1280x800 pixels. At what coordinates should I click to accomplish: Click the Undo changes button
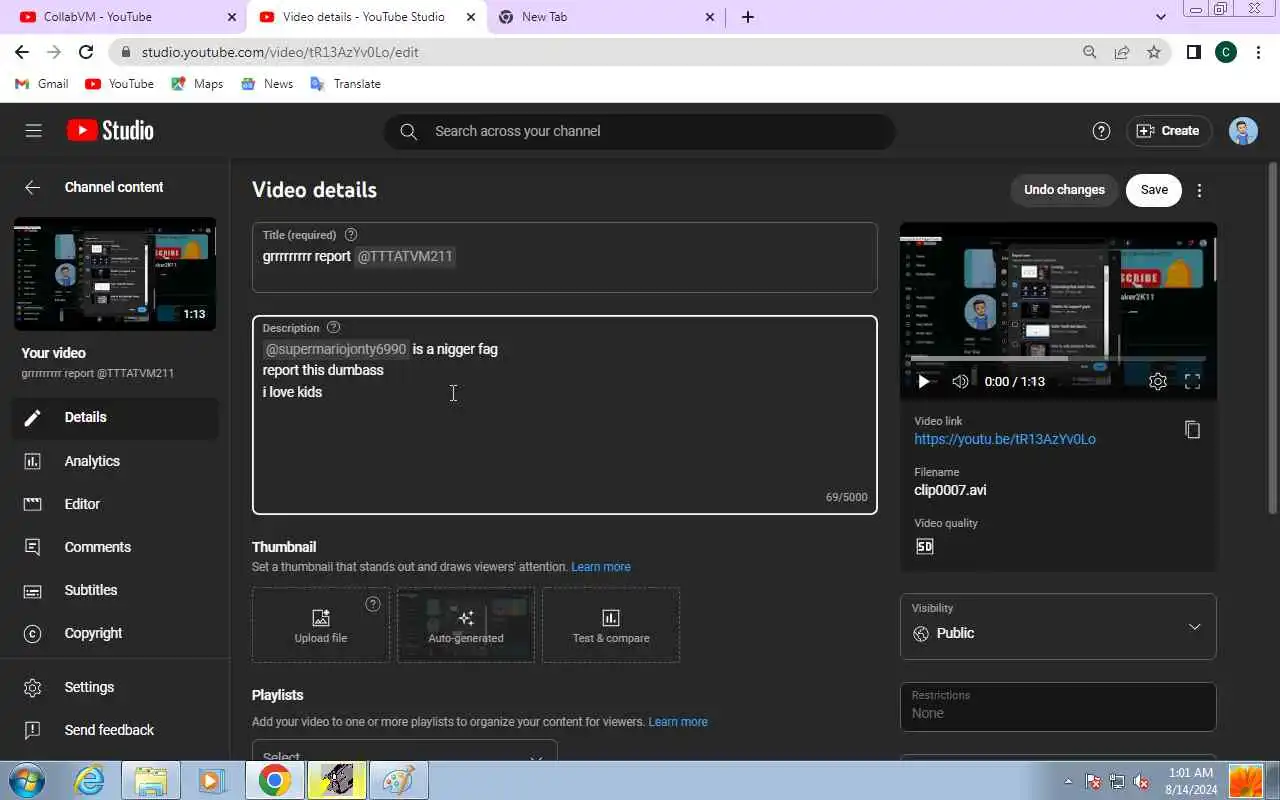[x=1064, y=190]
